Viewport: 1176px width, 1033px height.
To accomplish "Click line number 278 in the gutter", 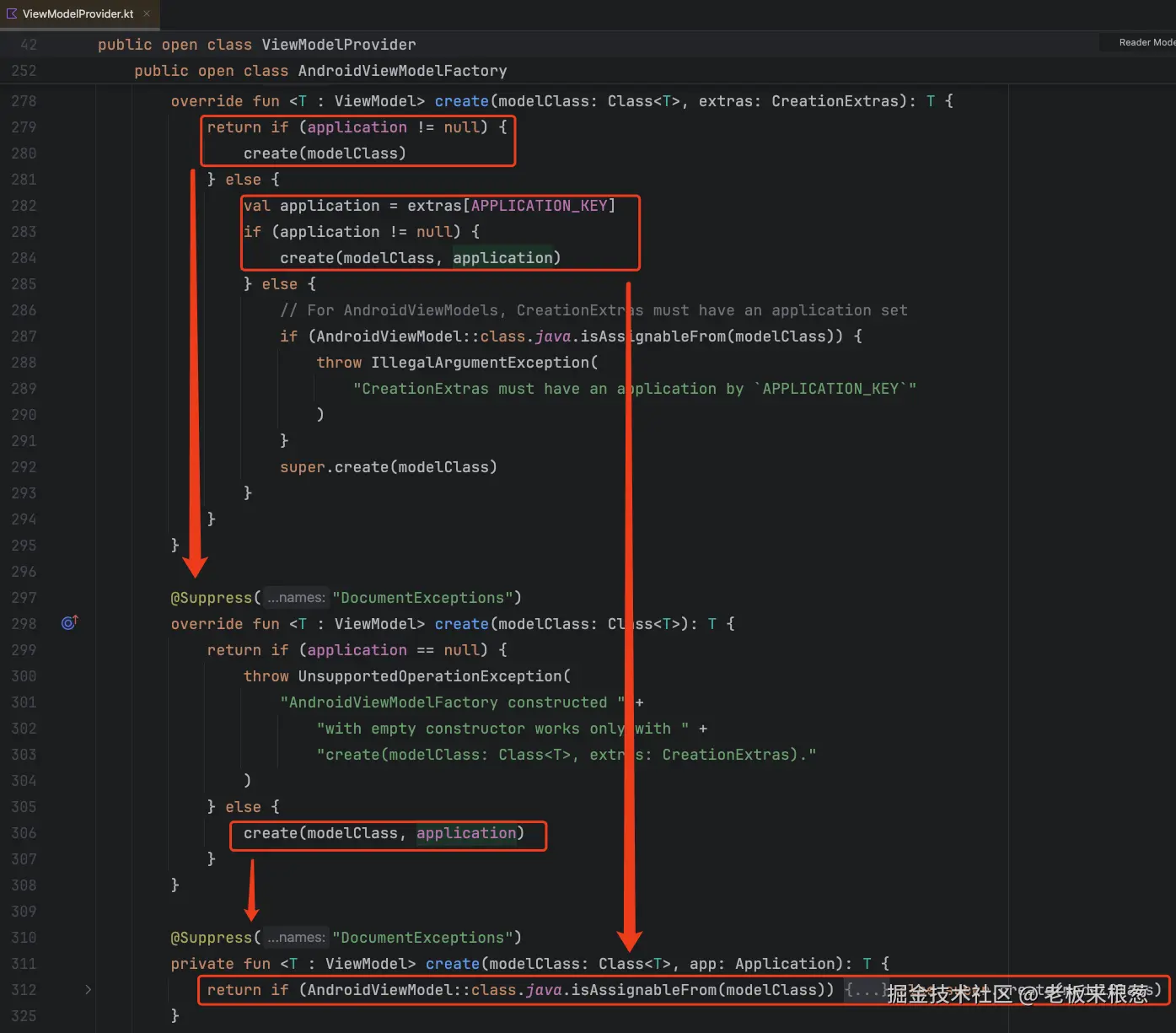I will pos(24,101).
